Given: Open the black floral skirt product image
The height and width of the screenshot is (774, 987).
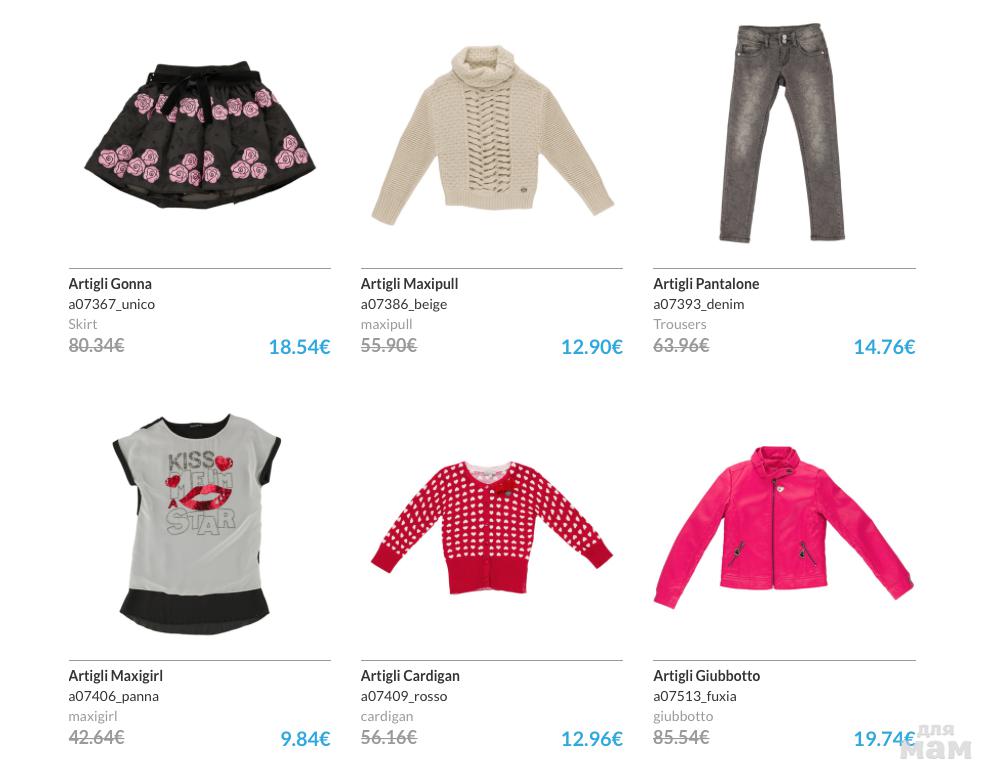Looking at the screenshot, I should tap(200, 134).
